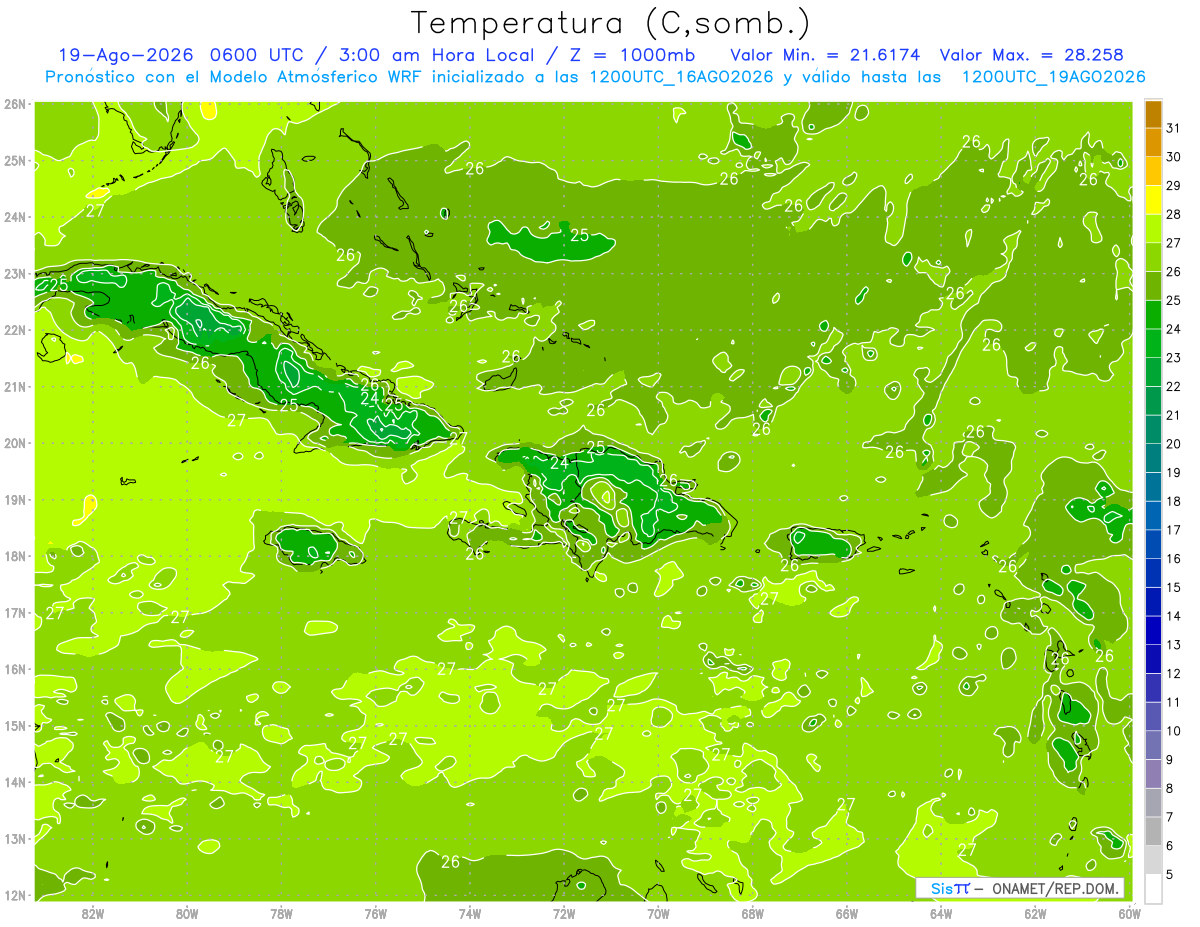Select the 'Valor Min. = 21.6174' readout
This screenshot has width=1200, height=927.
(825, 55)
